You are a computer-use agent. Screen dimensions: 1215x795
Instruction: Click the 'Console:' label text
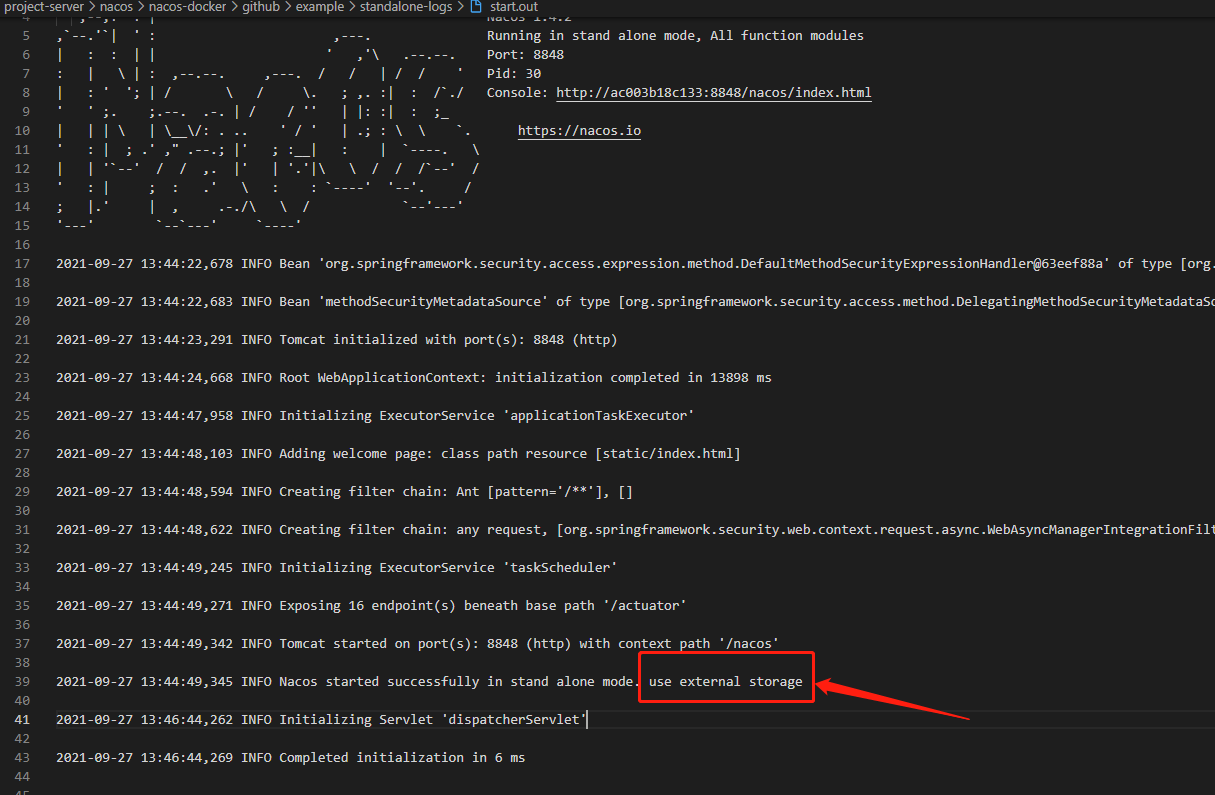pos(517,93)
